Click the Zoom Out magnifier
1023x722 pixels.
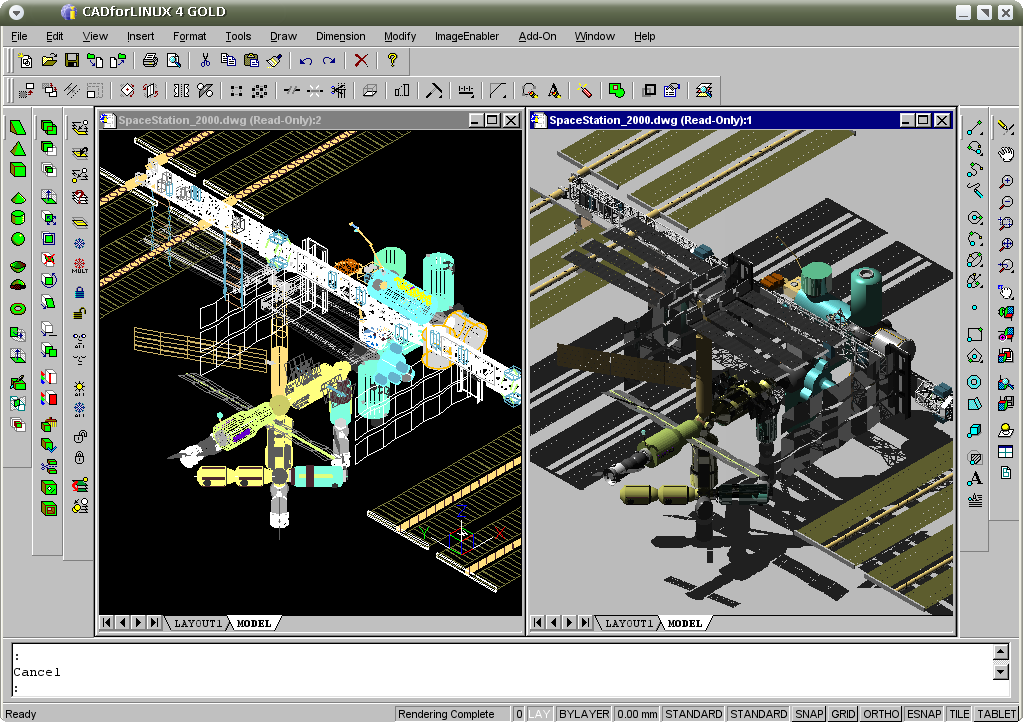(1006, 203)
